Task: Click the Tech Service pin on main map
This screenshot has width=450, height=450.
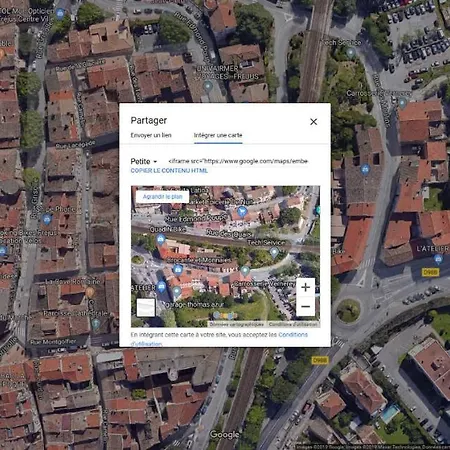Action: pyautogui.click(x=351, y=53)
